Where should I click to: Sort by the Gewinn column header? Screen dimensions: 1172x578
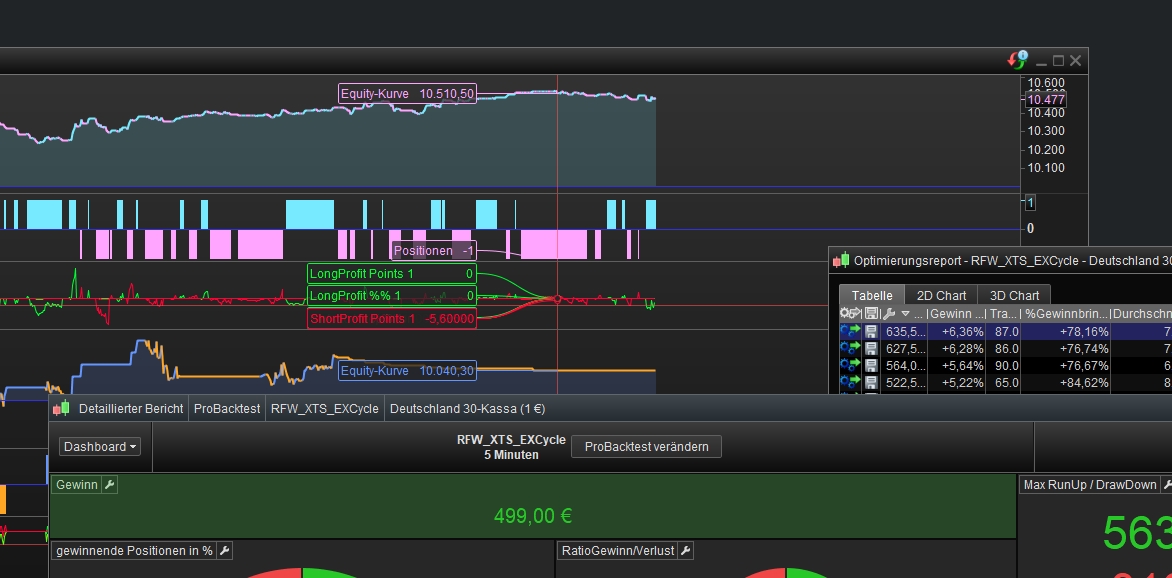957,313
